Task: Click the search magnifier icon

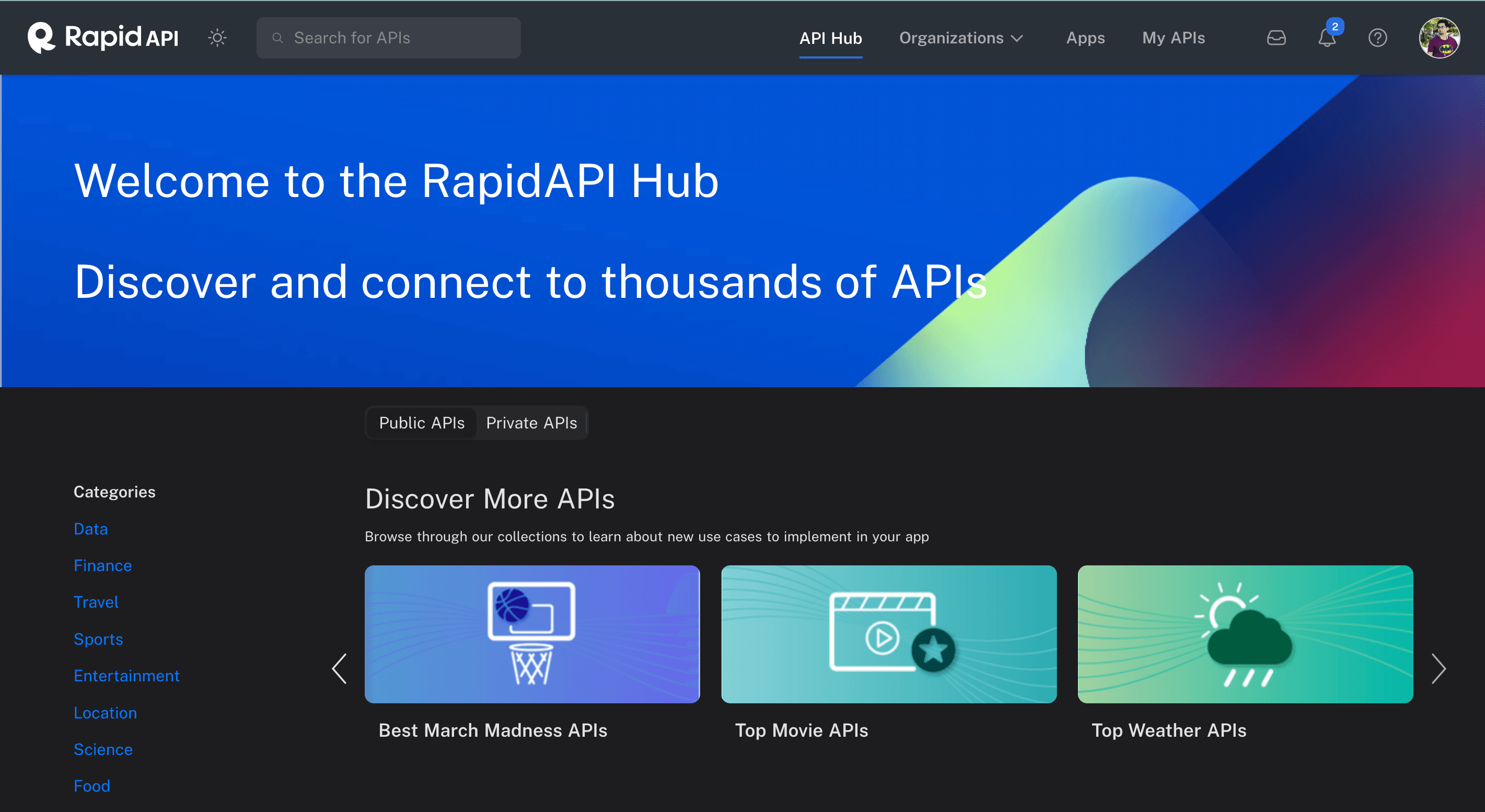Action: pyautogui.click(x=277, y=38)
